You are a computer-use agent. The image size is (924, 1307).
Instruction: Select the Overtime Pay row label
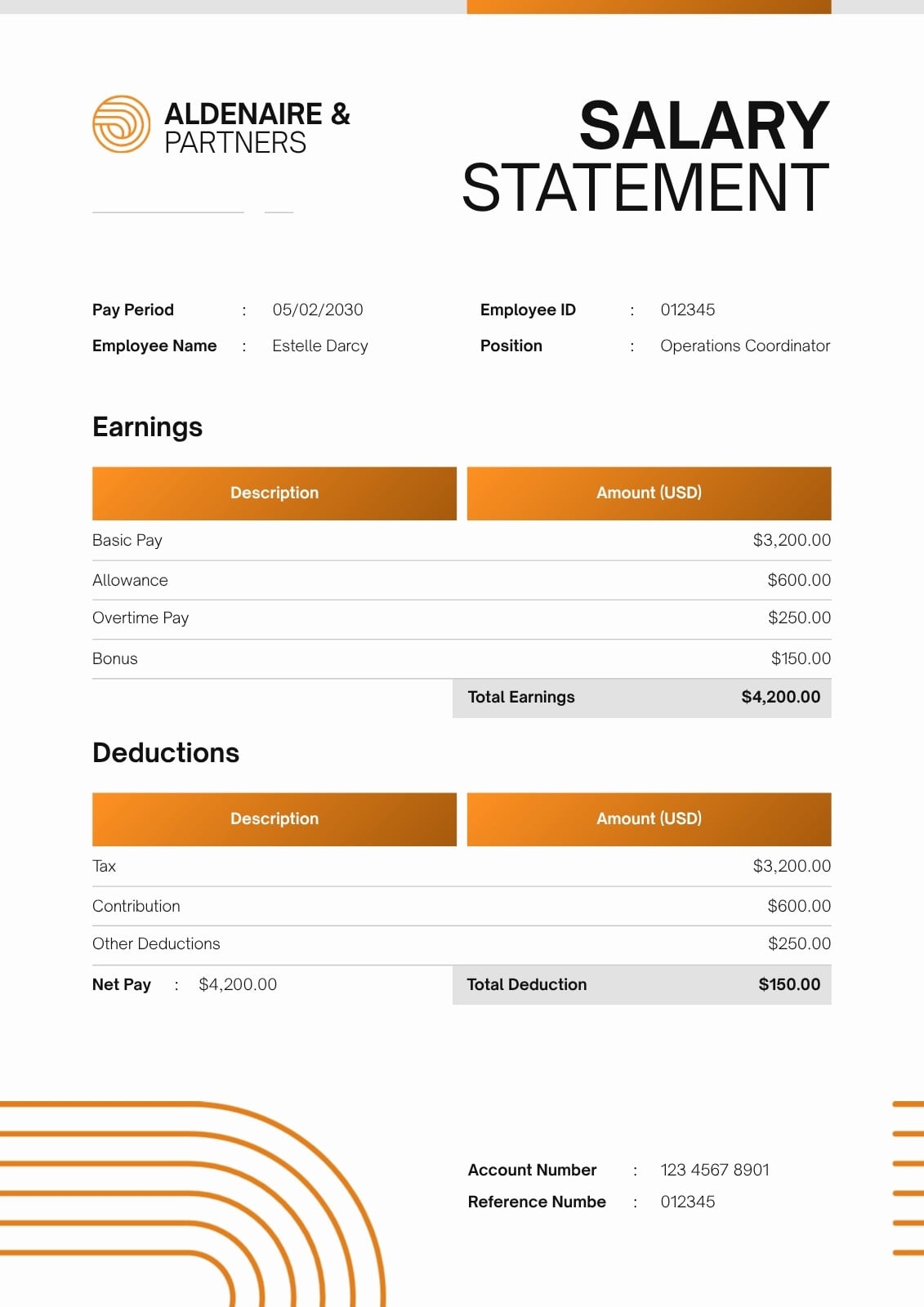click(x=141, y=618)
